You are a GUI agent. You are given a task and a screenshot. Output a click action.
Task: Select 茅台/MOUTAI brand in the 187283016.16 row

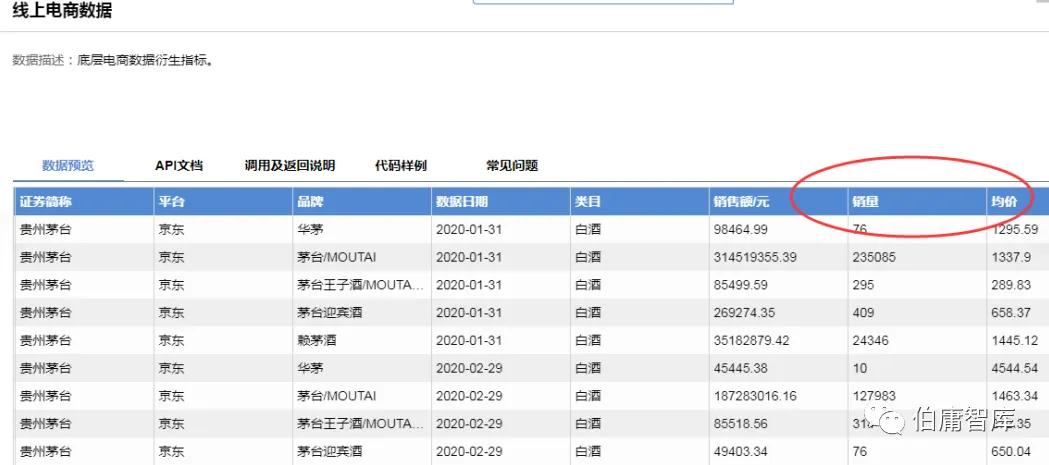337,396
